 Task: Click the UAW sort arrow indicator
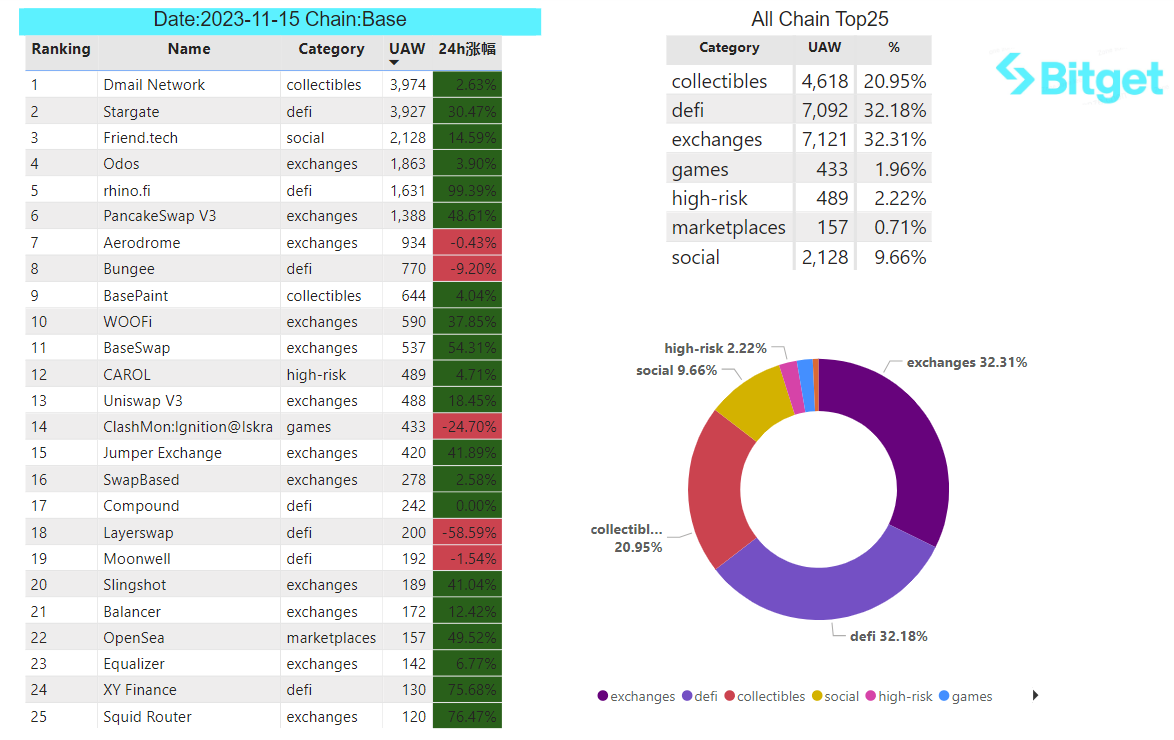coord(394,63)
